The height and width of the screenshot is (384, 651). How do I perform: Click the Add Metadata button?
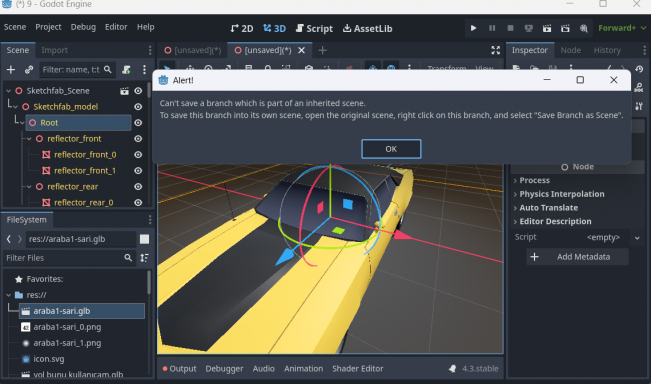(578, 257)
